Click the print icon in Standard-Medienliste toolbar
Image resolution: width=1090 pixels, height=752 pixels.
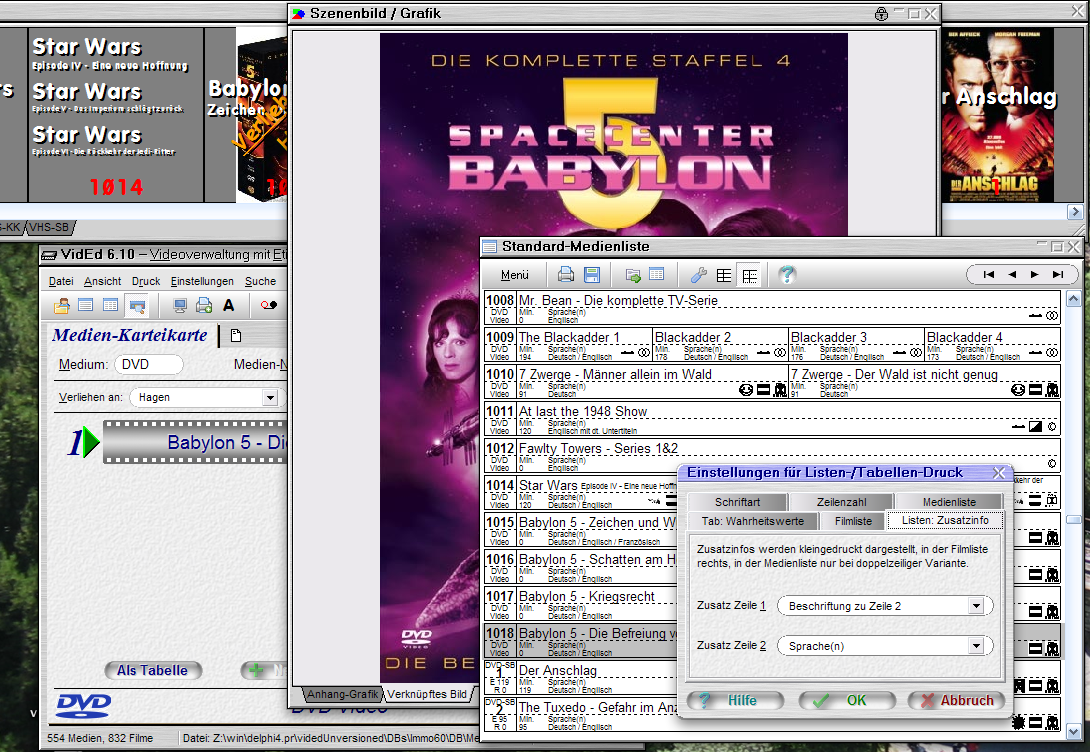[x=566, y=275]
